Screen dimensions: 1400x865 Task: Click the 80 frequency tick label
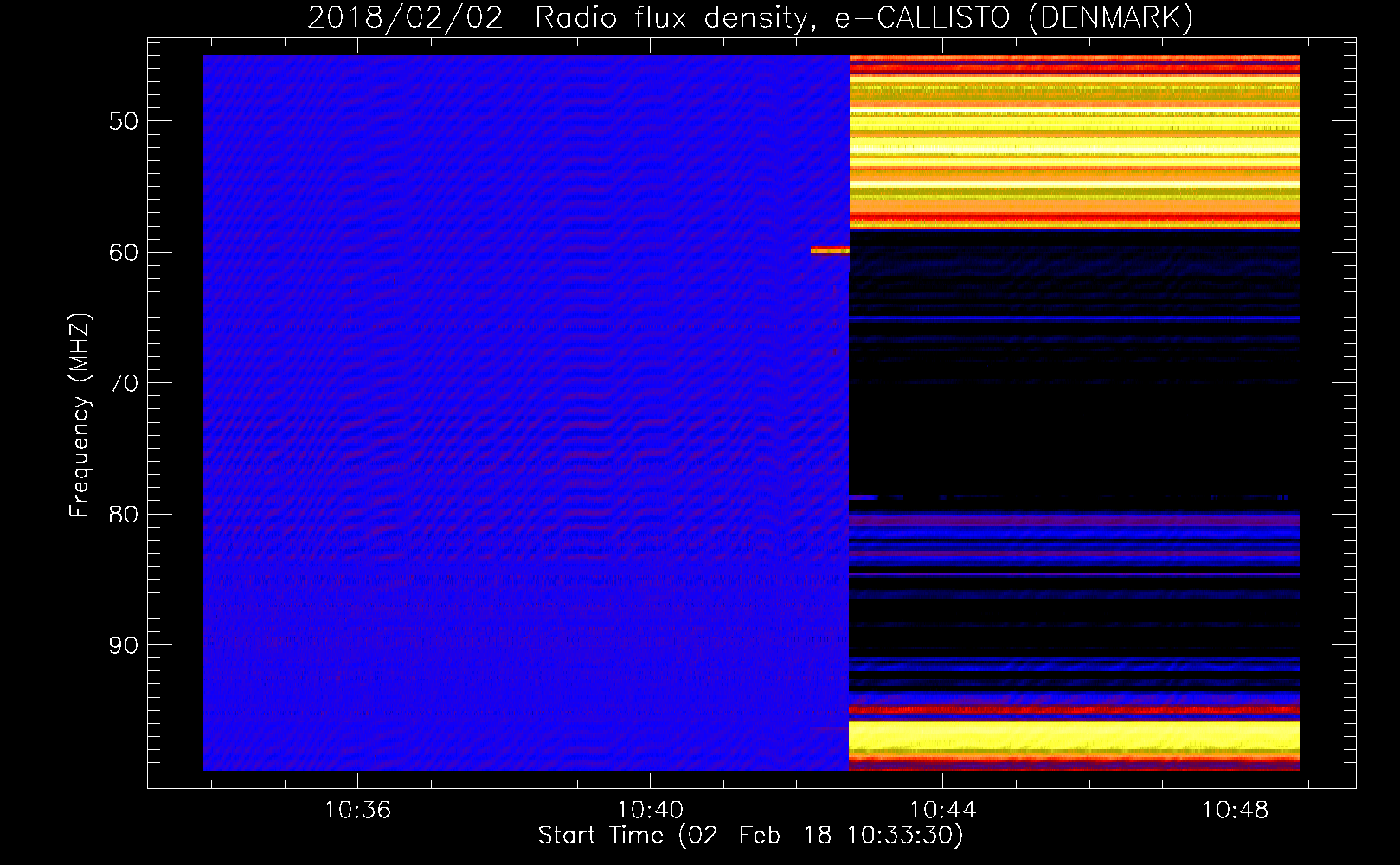(x=124, y=515)
